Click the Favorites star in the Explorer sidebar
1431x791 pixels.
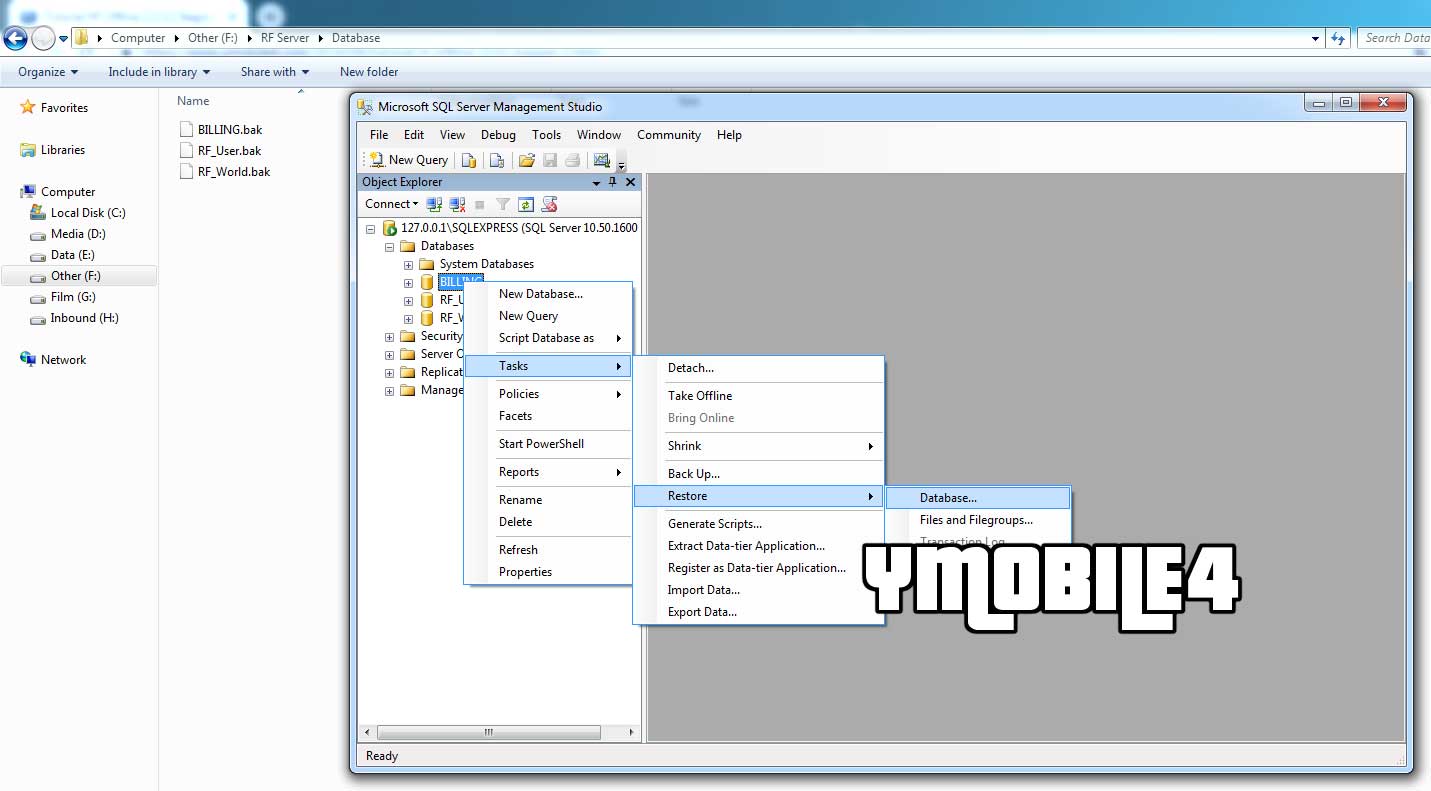pyautogui.click(x=28, y=108)
